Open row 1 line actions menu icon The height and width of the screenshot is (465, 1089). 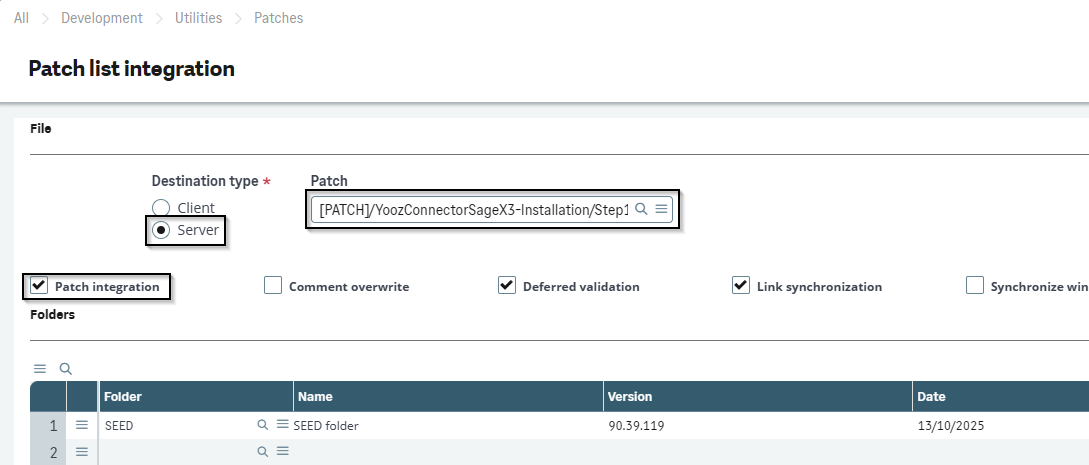82,425
